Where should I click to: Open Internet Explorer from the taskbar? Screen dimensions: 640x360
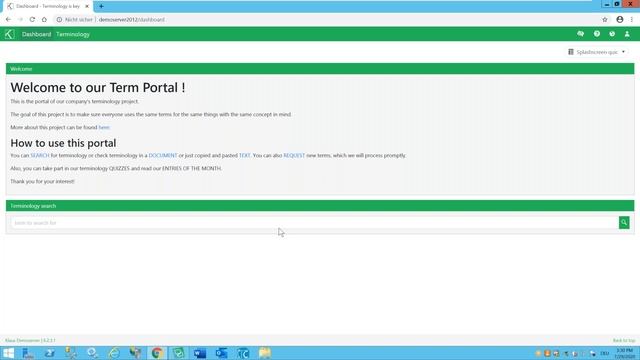(114, 353)
